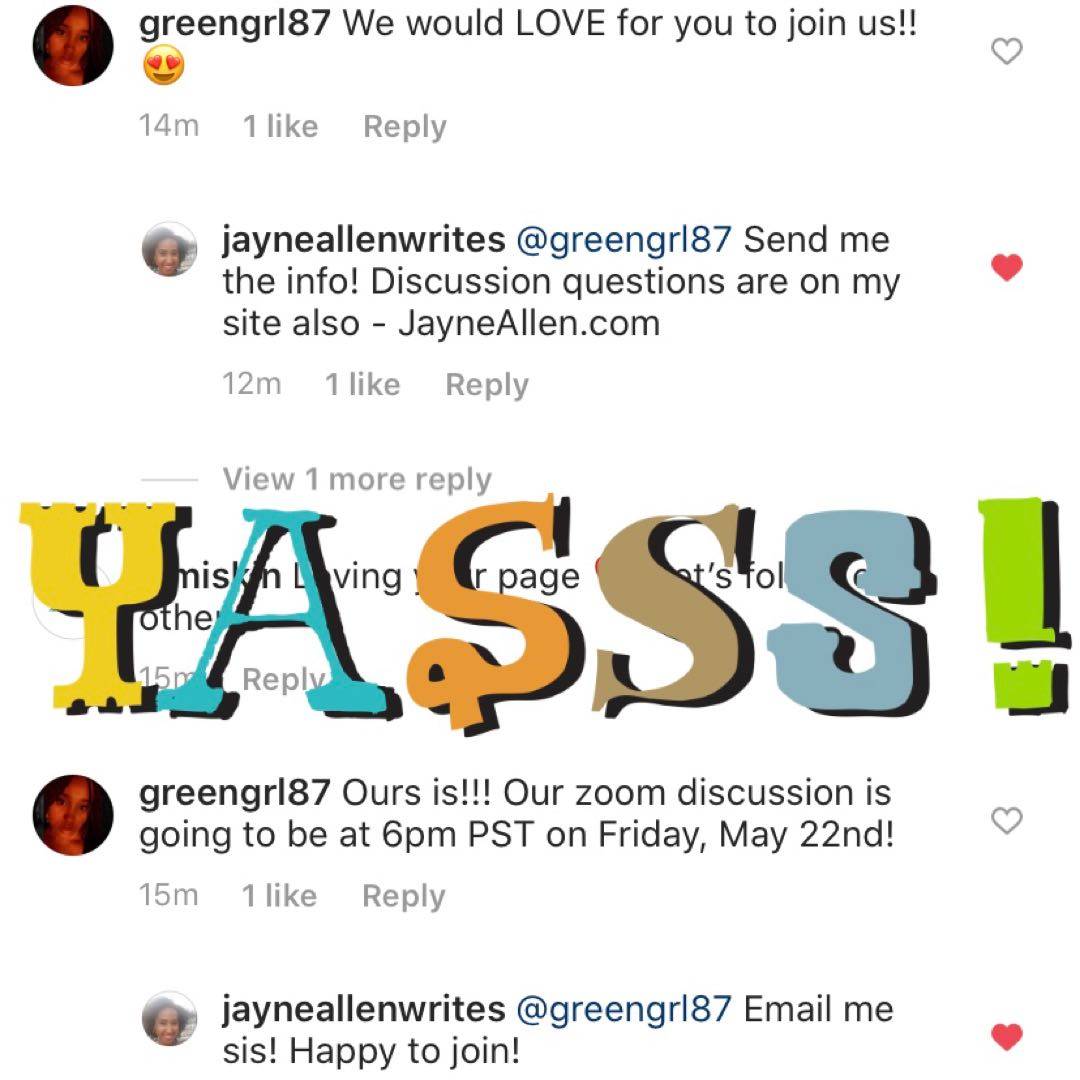Reply to jayneallenwrites' 'Send me the info' comment
The width and height of the screenshot is (1080, 1080).
pos(487,384)
